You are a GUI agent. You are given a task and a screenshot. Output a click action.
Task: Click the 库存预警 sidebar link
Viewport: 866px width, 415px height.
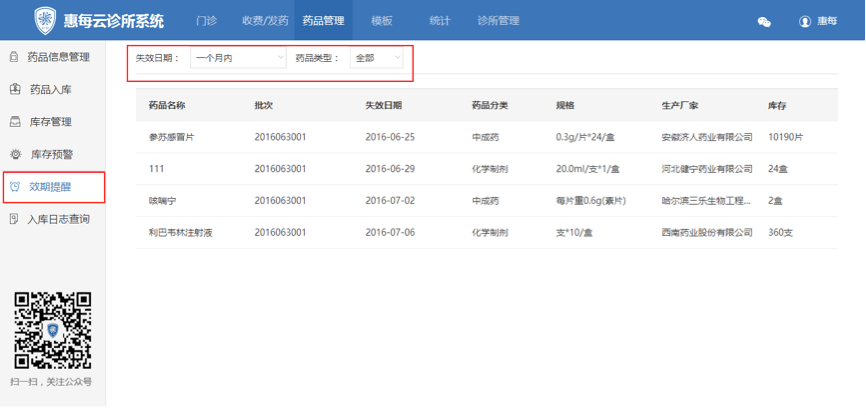click(51, 154)
